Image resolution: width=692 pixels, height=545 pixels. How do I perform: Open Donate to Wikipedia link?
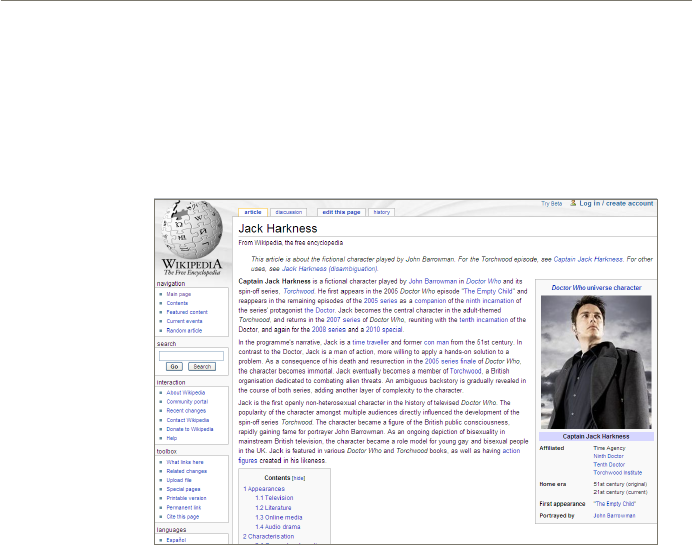pos(190,429)
